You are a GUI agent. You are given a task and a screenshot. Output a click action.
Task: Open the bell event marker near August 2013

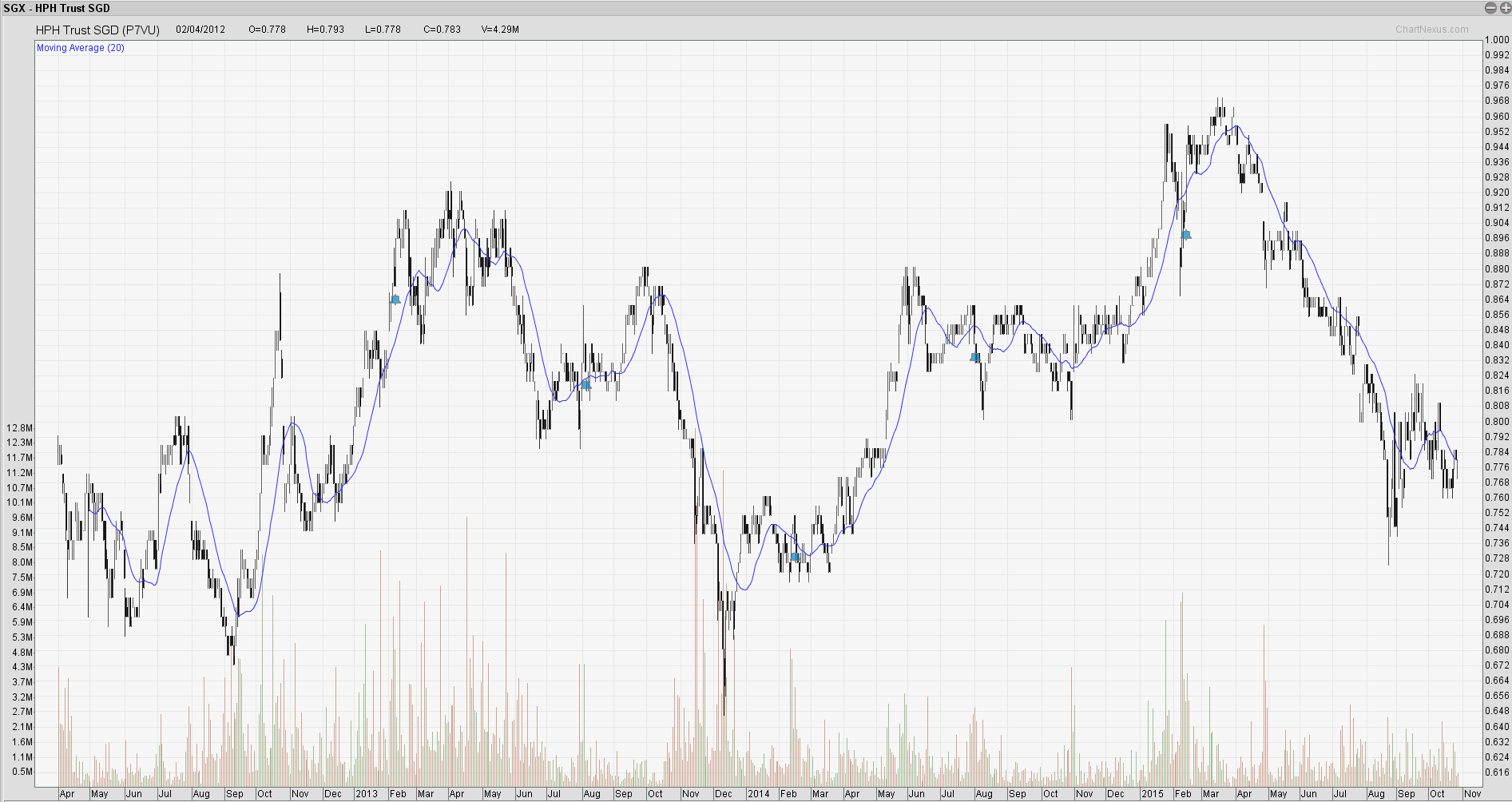pyautogui.click(x=585, y=384)
